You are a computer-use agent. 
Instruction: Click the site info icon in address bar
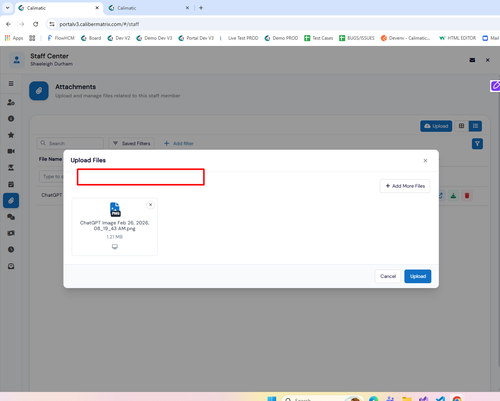coord(52,24)
